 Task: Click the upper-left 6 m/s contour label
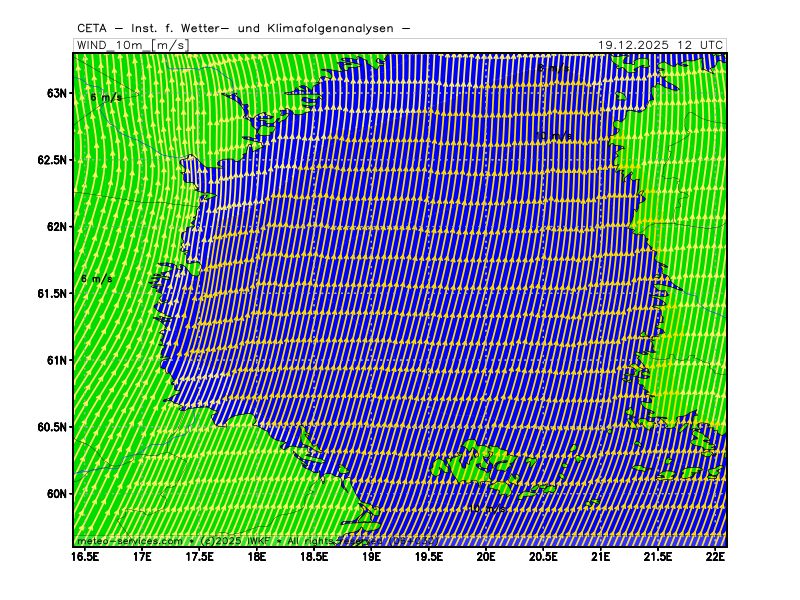point(104,98)
